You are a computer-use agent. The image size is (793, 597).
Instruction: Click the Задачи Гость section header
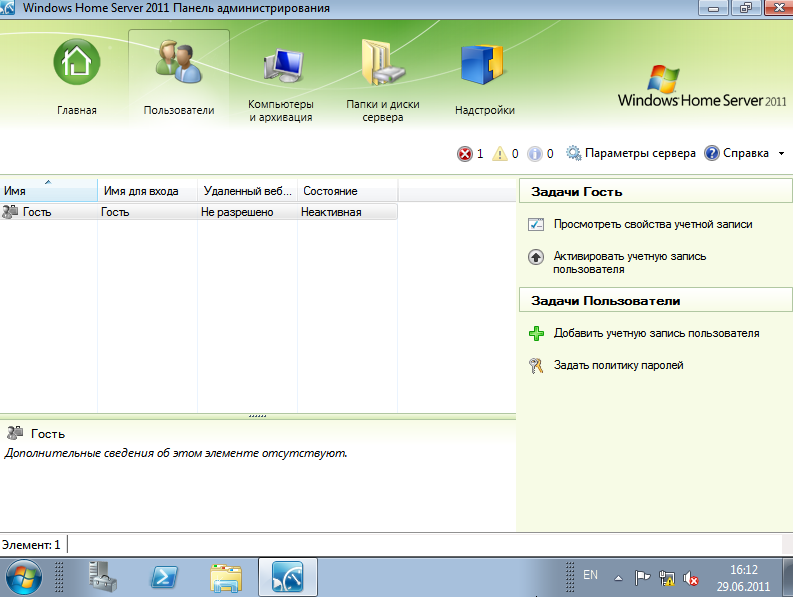[655, 191]
